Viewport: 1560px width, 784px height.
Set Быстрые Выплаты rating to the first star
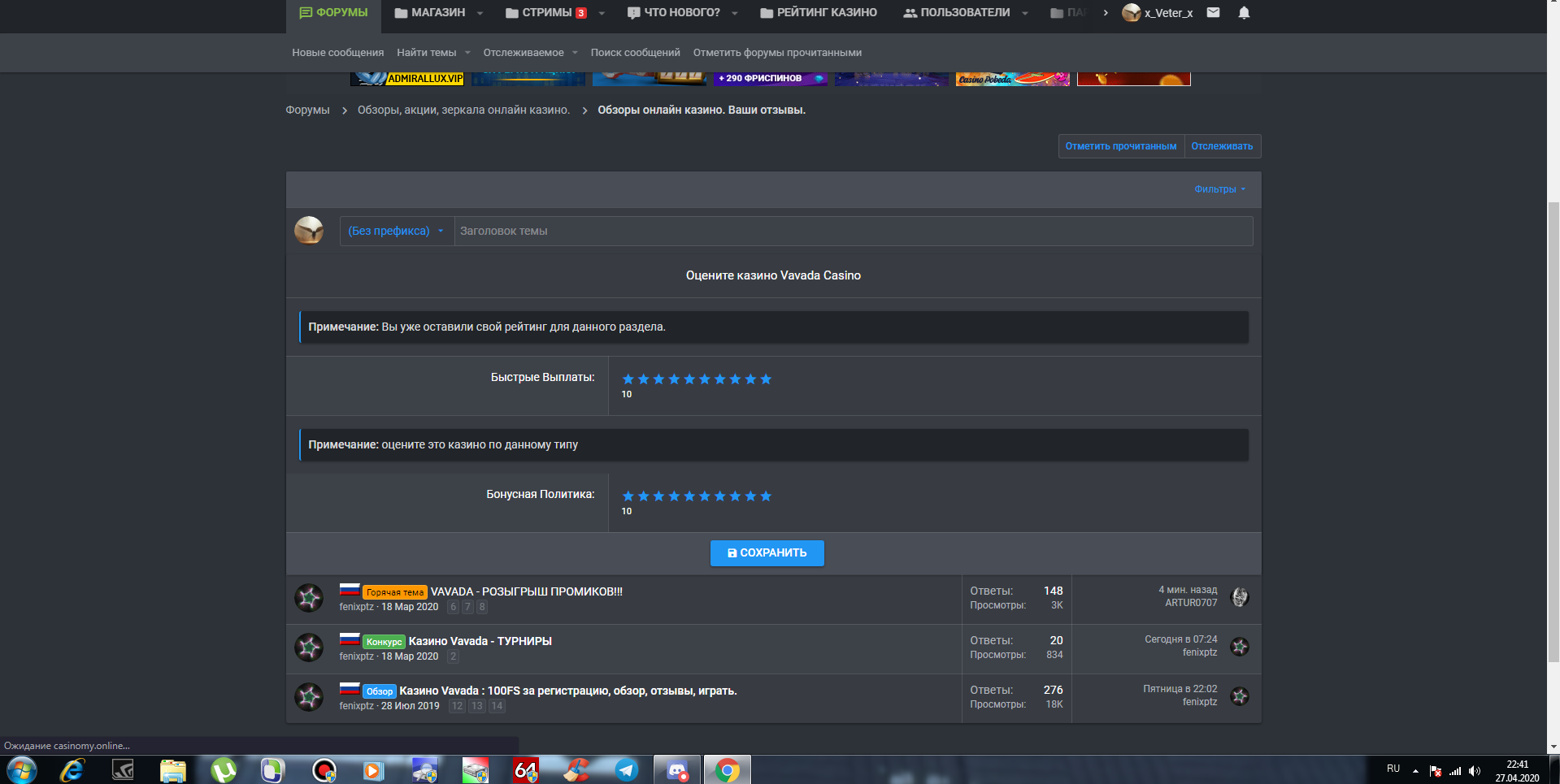(x=628, y=379)
